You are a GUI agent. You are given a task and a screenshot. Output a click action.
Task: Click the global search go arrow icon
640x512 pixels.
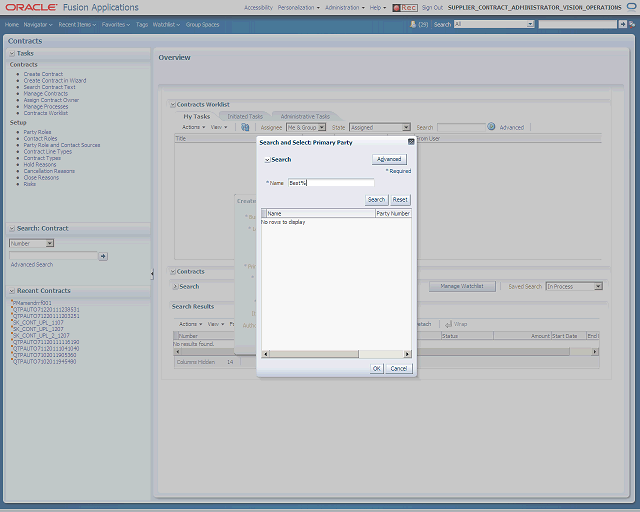point(622,24)
